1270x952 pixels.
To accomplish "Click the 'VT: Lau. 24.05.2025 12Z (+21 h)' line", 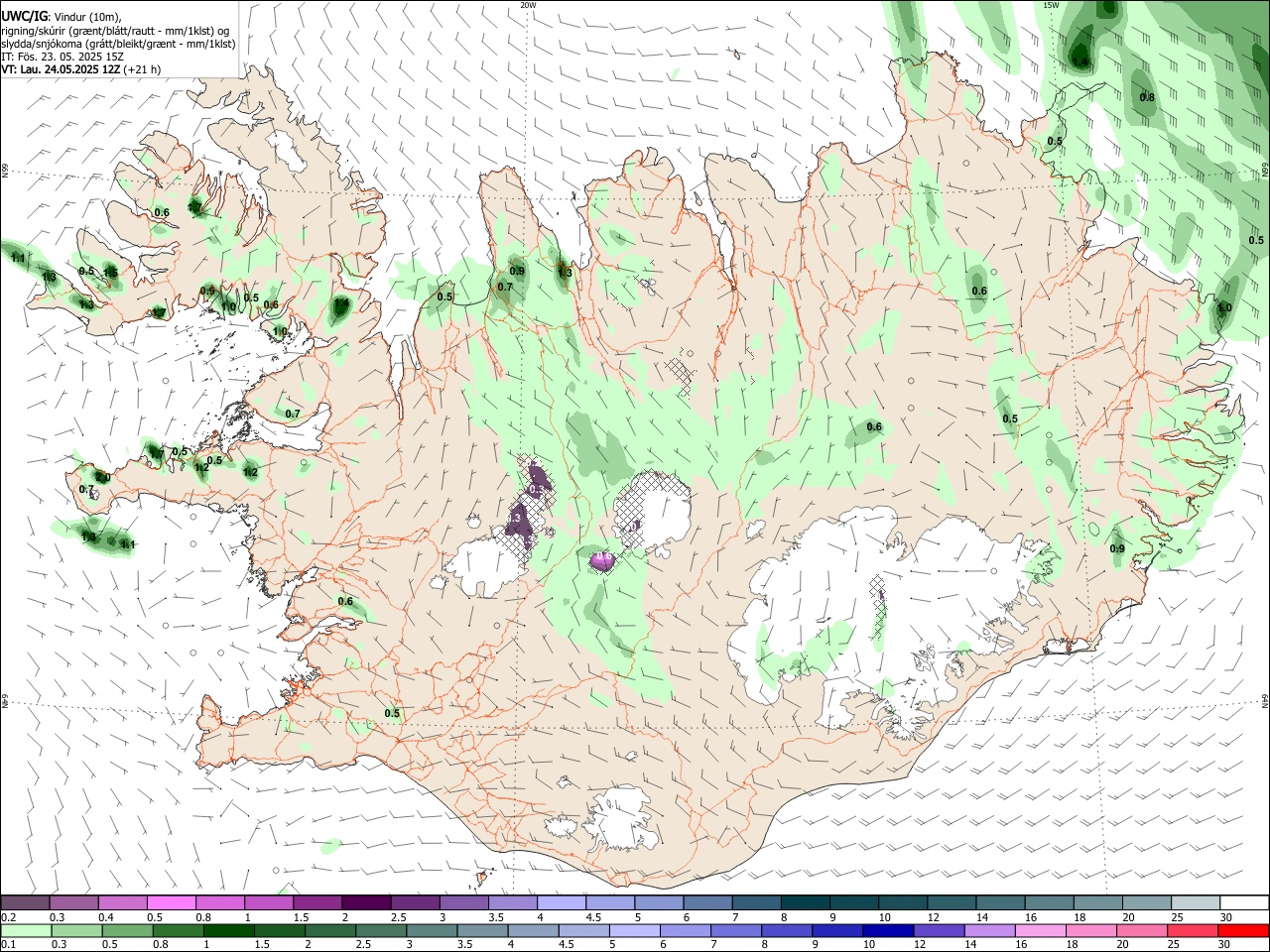I will pyautogui.click(x=80, y=69).
